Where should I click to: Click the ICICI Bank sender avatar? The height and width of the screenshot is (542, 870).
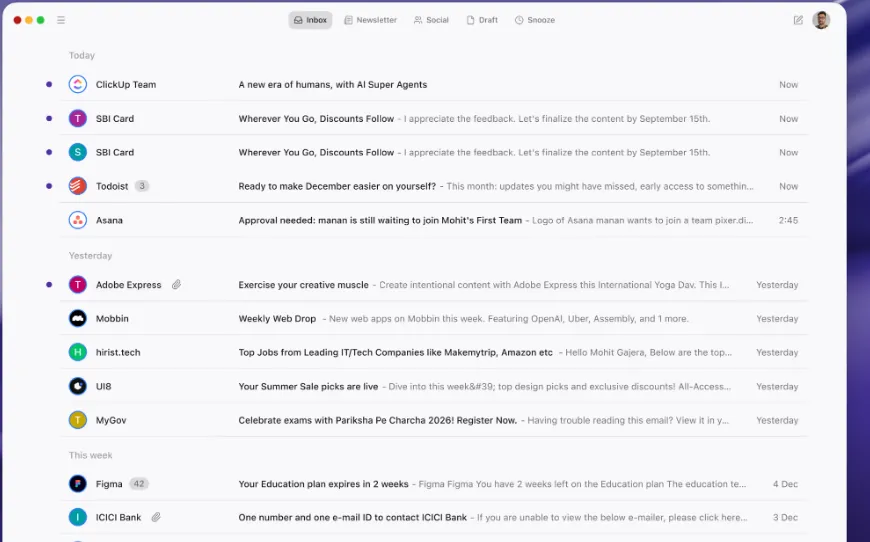tap(78, 518)
